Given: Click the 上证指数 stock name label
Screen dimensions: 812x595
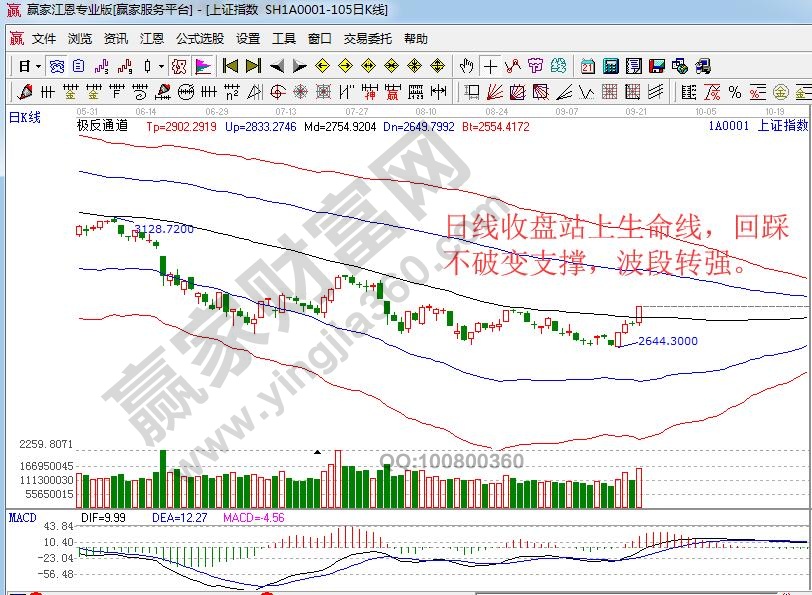Looking at the screenshot, I should click(782, 127).
